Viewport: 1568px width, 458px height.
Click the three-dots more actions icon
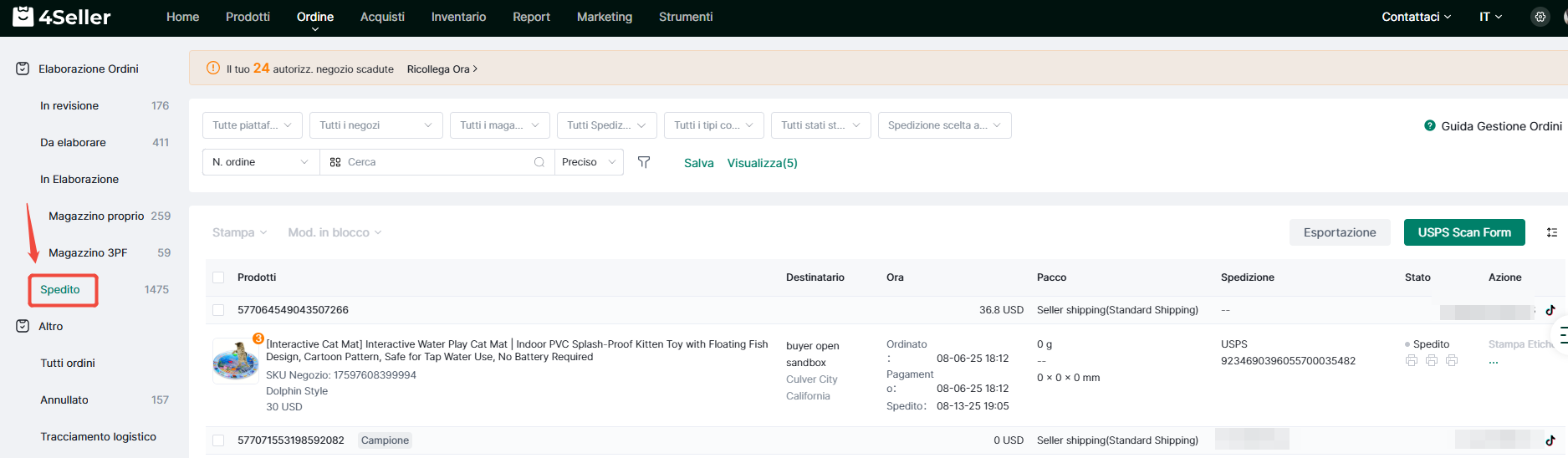click(1494, 363)
